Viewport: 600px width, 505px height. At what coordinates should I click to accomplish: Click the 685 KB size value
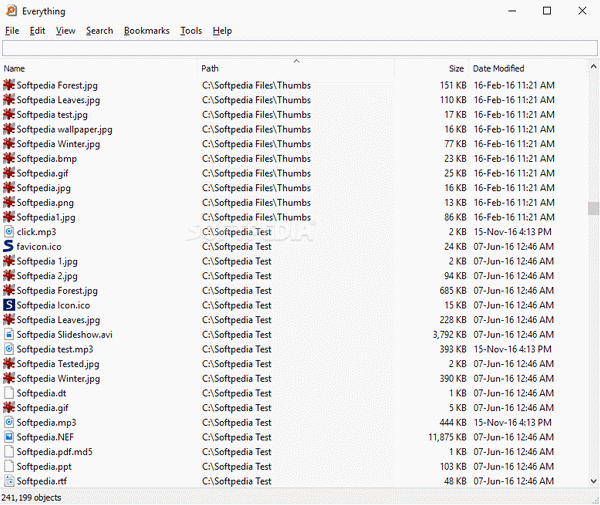(x=453, y=291)
